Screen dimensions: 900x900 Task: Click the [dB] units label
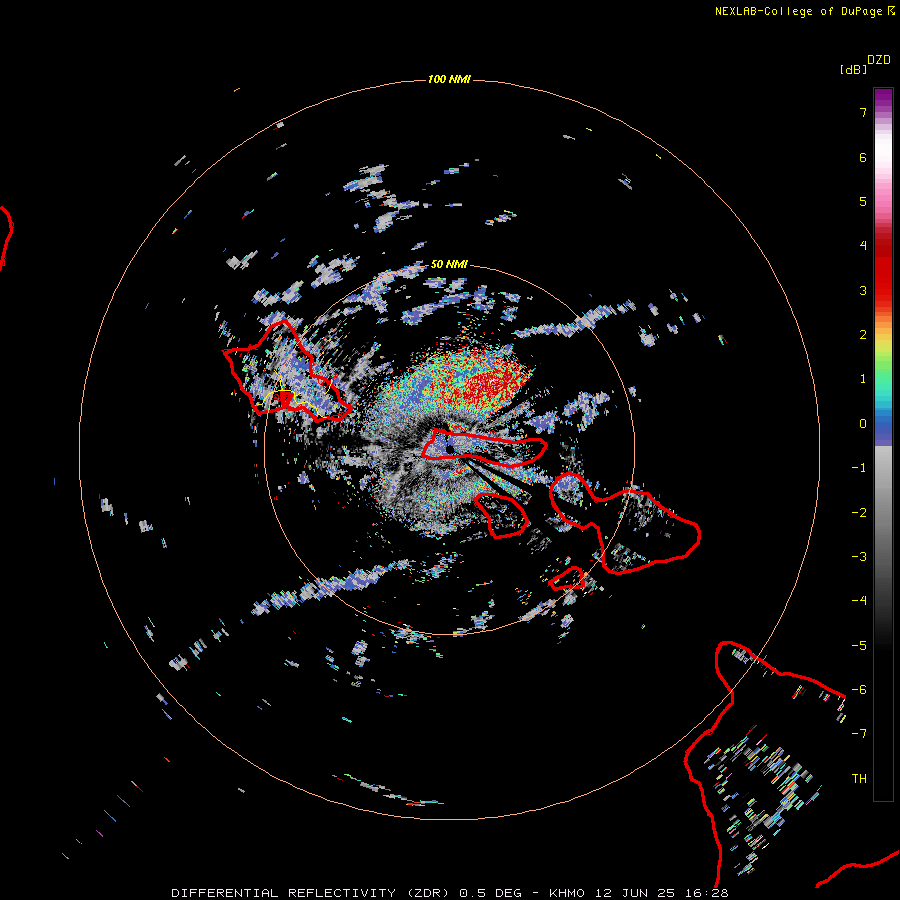(x=854, y=69)
